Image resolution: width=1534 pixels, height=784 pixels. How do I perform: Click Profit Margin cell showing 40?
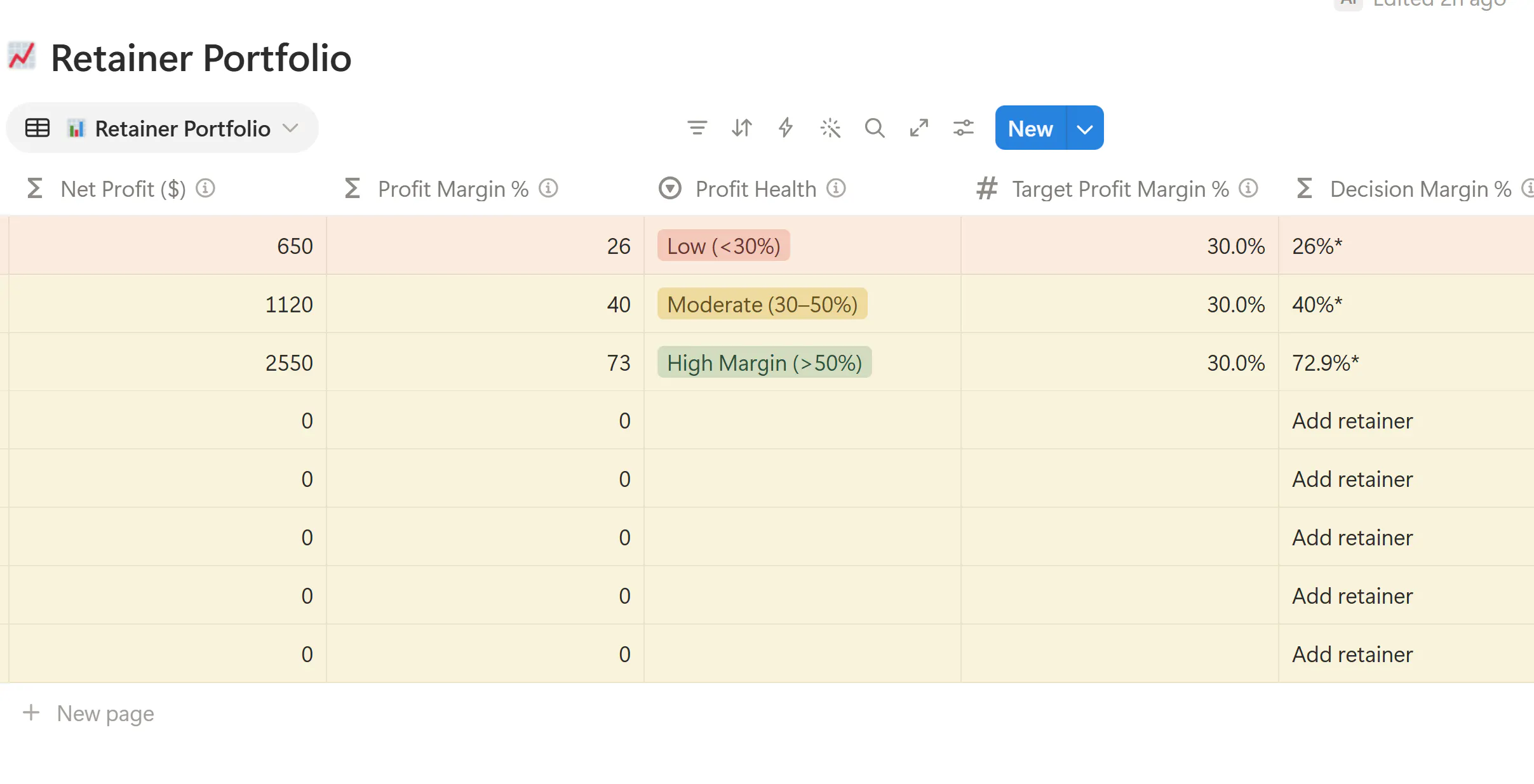(x=485, y=304)
